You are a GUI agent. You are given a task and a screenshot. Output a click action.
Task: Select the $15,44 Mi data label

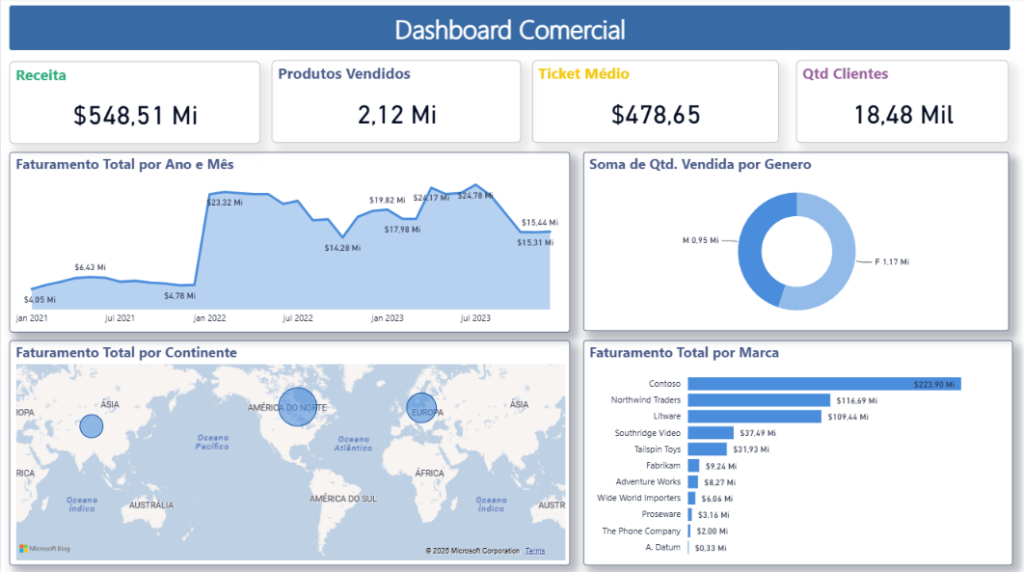pos(540,223)
